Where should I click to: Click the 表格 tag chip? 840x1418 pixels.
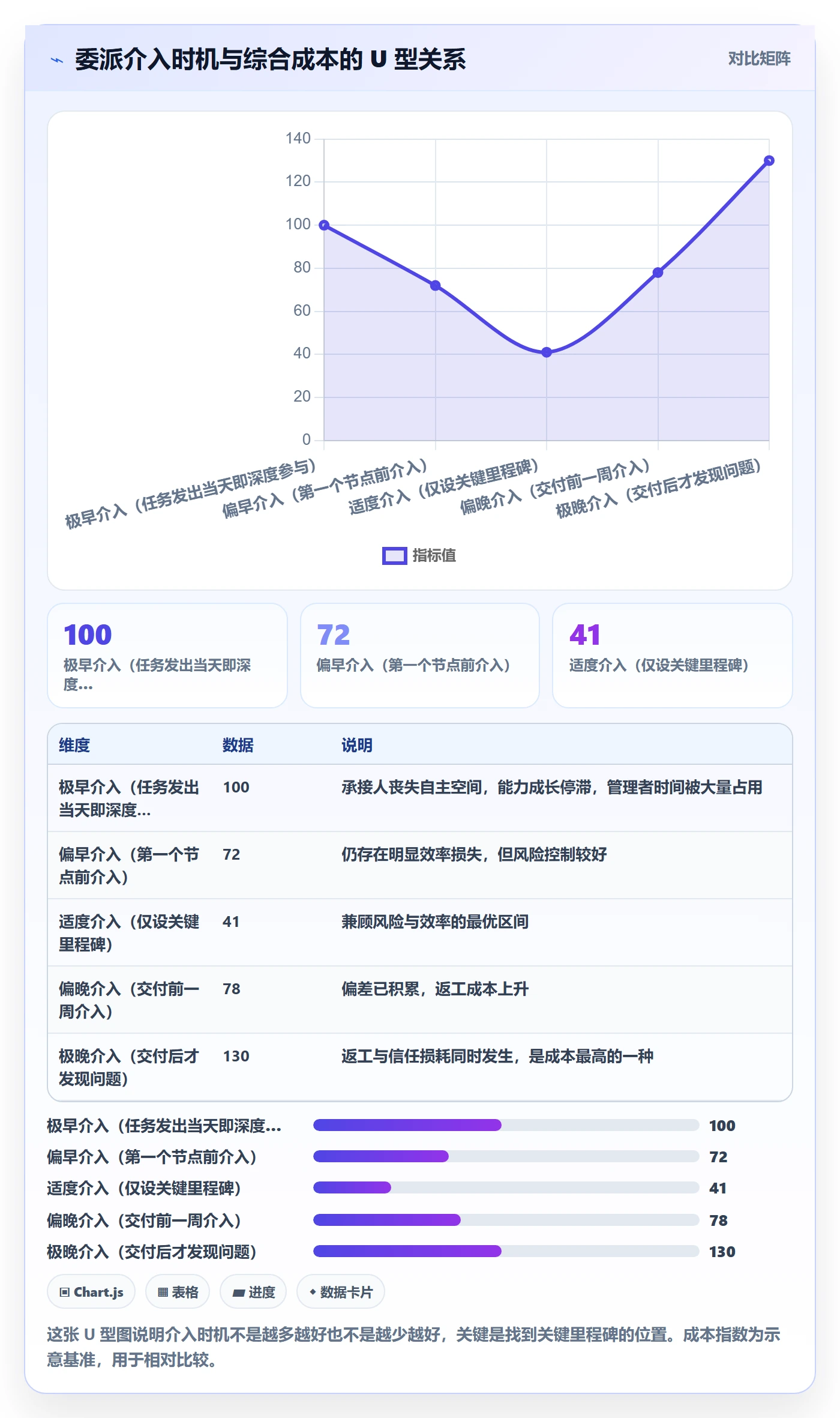178,1292
